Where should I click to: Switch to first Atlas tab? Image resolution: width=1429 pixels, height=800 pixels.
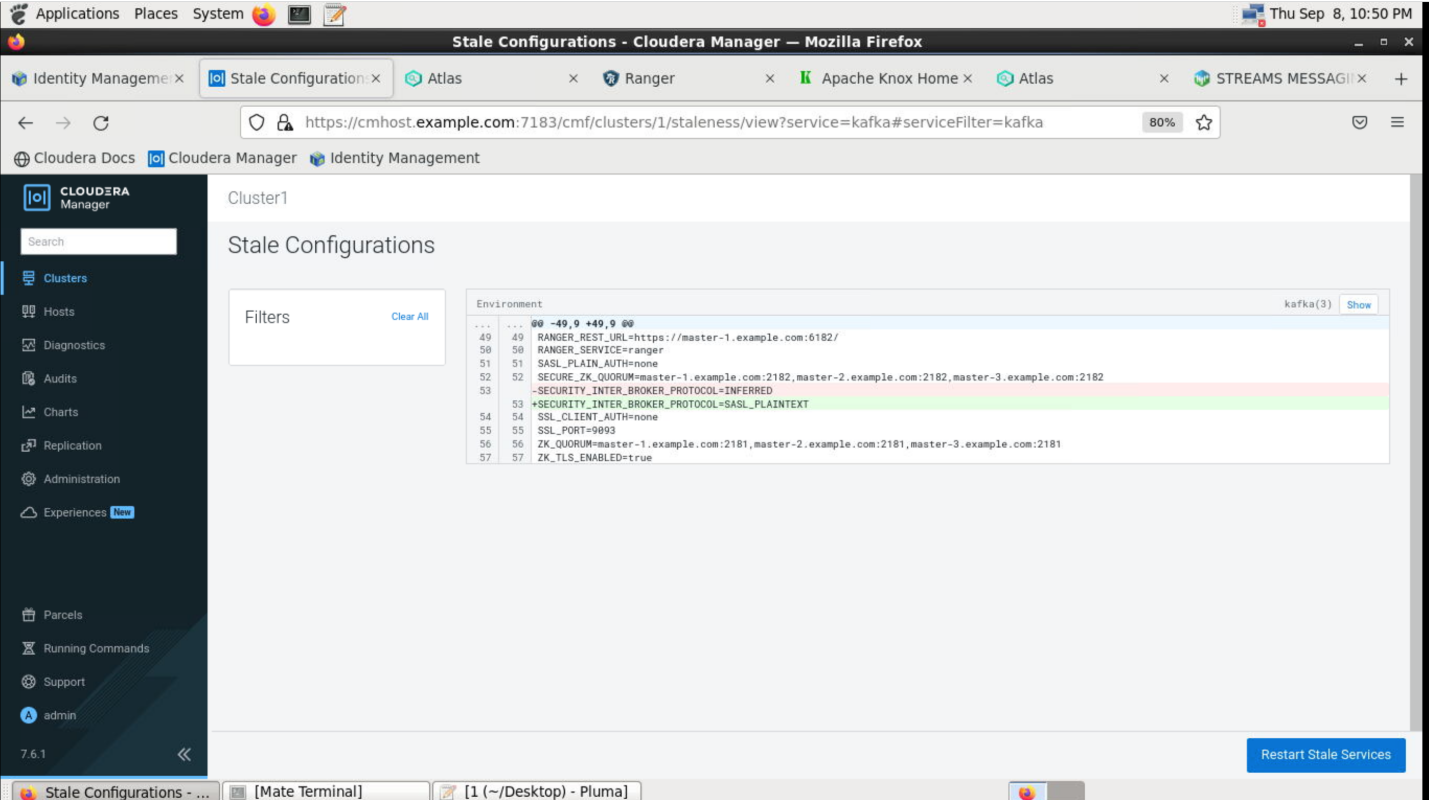[x=492, y=78]
